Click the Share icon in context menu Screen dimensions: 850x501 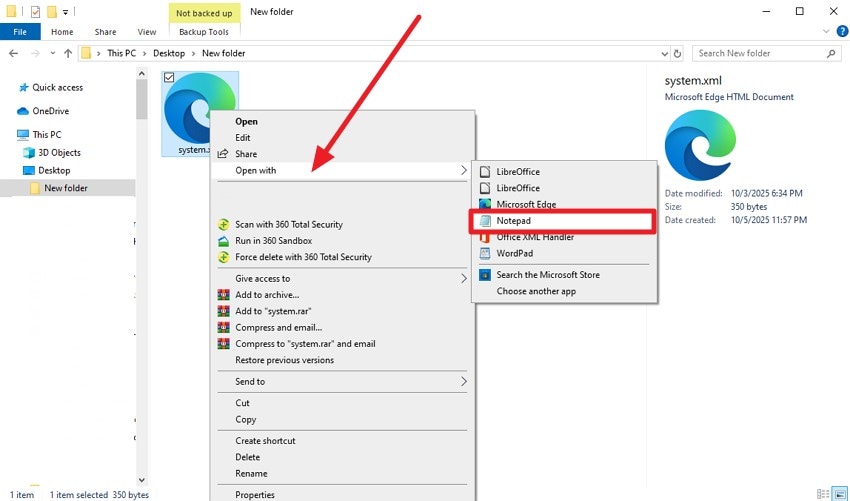(223, 154)
